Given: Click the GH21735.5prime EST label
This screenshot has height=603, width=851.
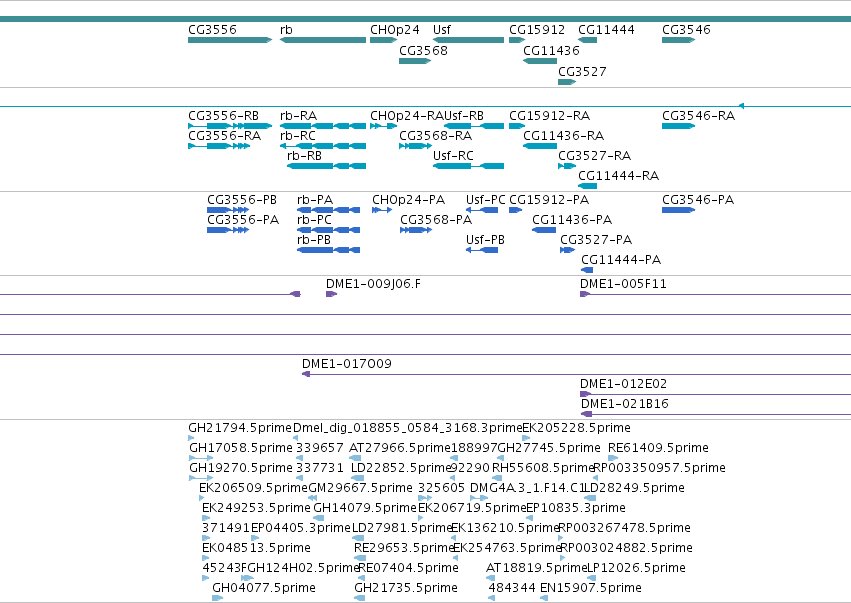Looking at the screenshot, I should point(406,588).
